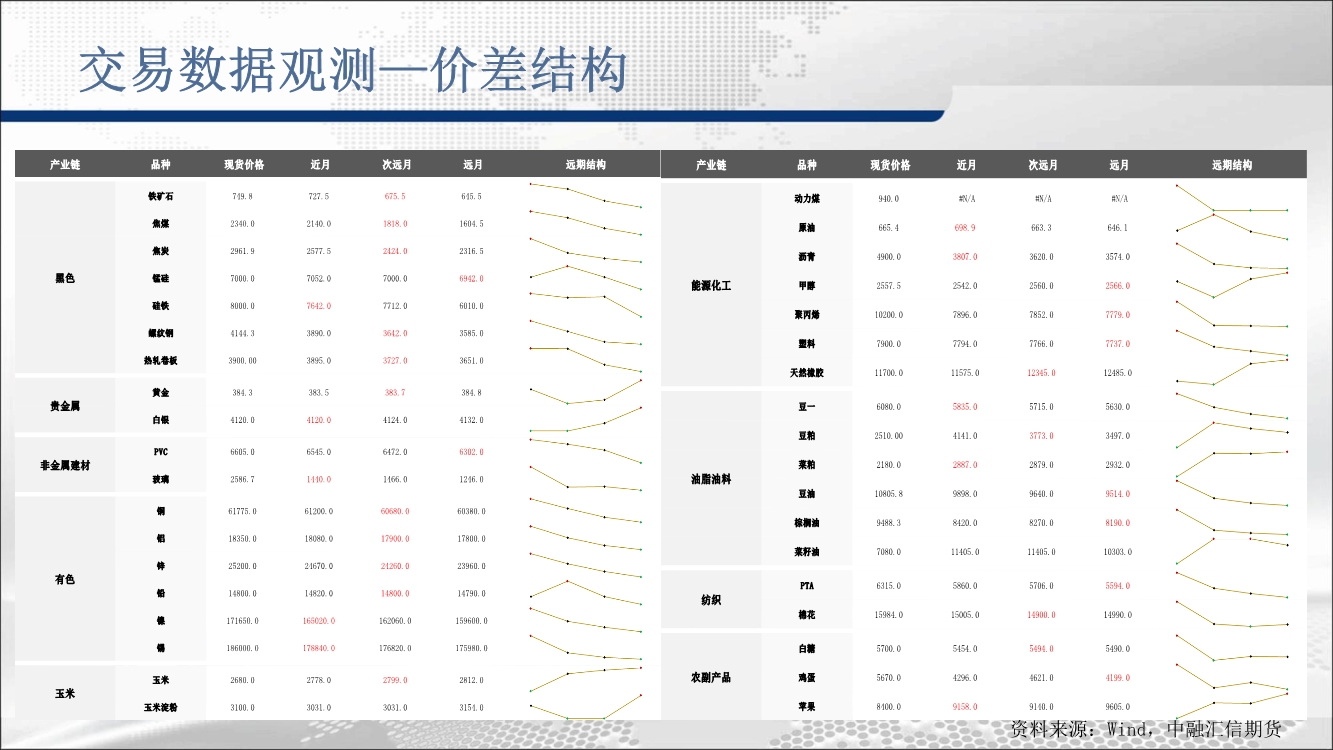This screenshot has width=1333, height=750.
Task: Click the red 178840.0 near-month value
Action: click(320, 648)
